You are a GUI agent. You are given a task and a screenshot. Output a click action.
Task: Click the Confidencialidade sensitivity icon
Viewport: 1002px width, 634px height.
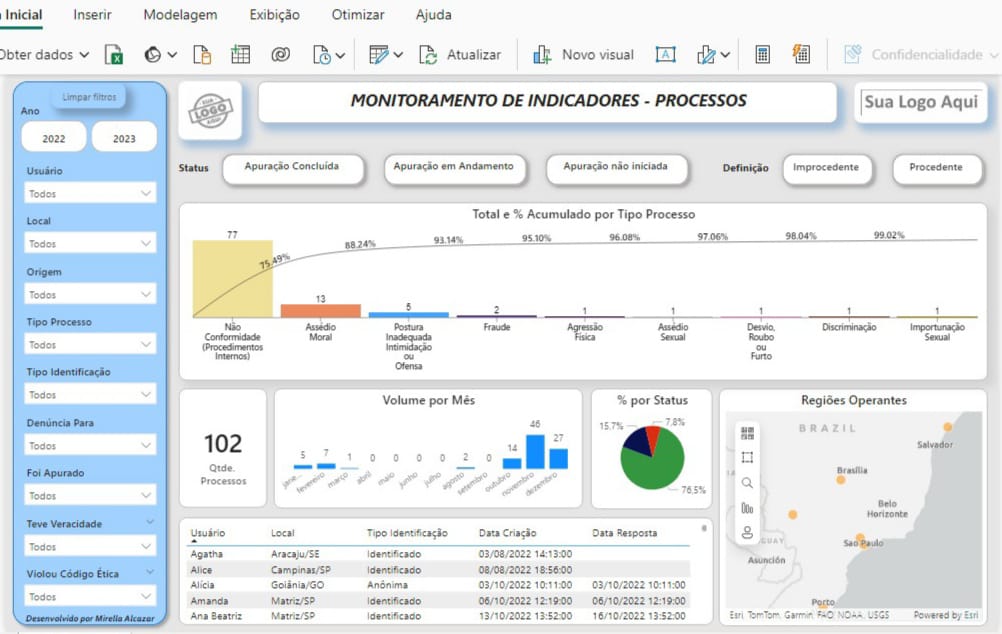click(x=853, y=54)
